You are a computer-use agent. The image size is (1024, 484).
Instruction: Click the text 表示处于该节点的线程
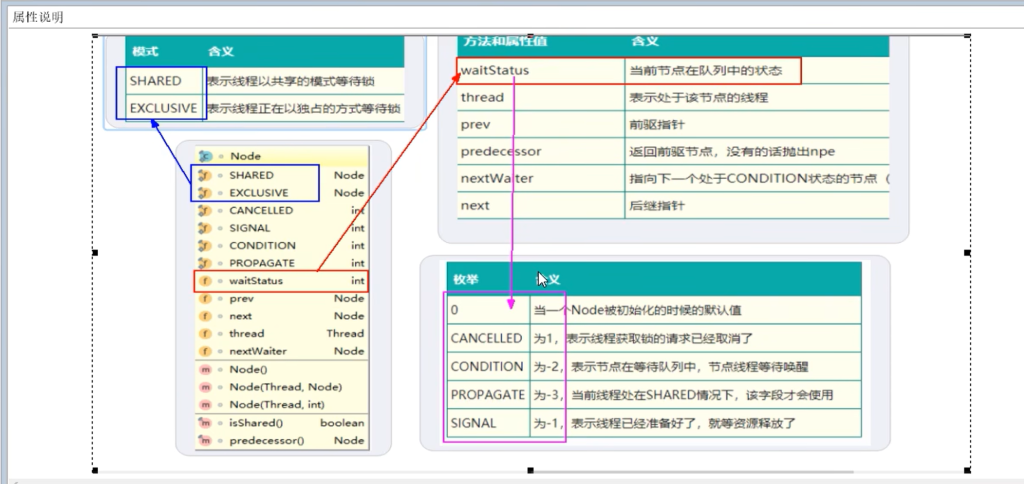tap(699, 97)
